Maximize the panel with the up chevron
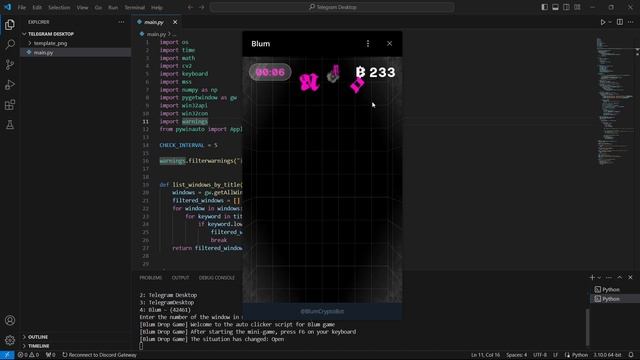This screenshot has height=360, width=640. click(x=620, y=278)
